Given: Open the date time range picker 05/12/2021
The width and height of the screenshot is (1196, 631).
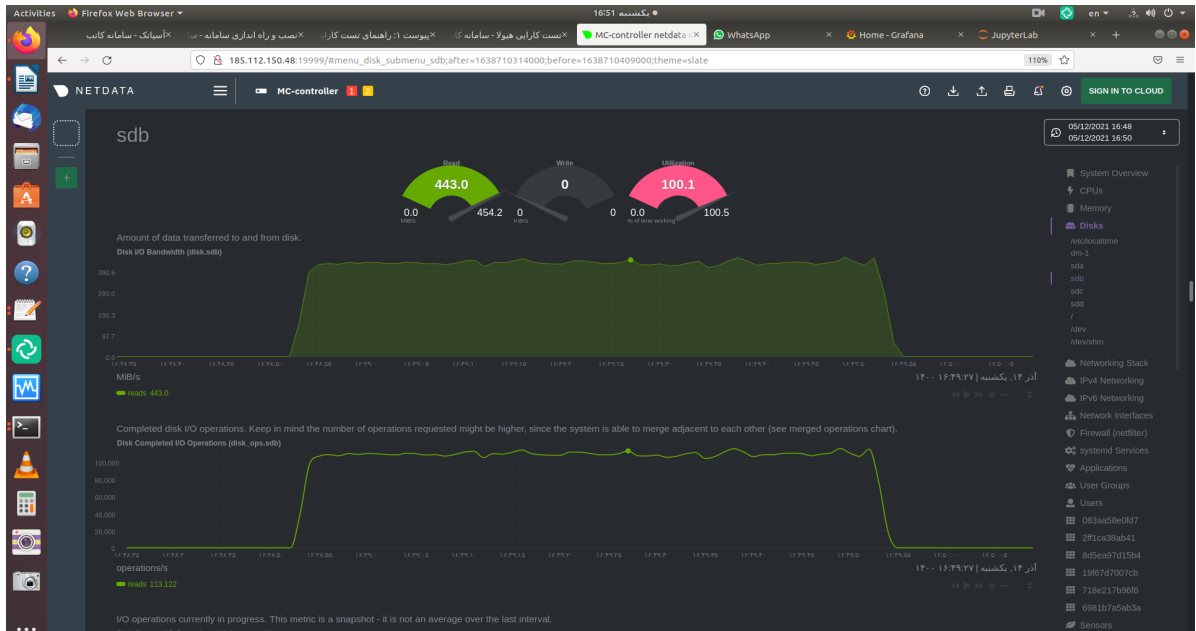Looking at the screenshot, I should tap(1111, 132).
